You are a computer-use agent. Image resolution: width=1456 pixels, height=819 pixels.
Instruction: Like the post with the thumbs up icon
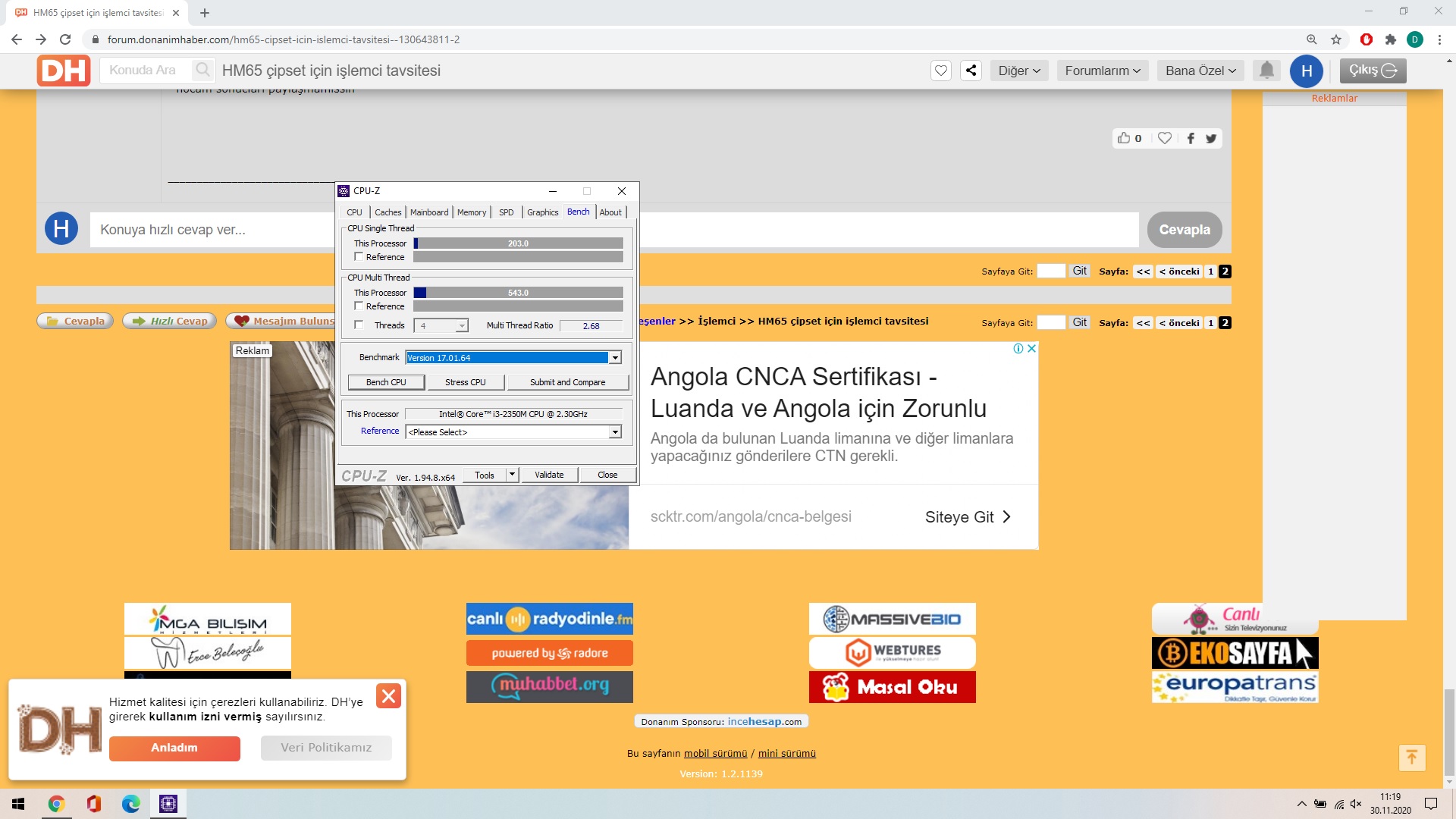(1124, 138)
